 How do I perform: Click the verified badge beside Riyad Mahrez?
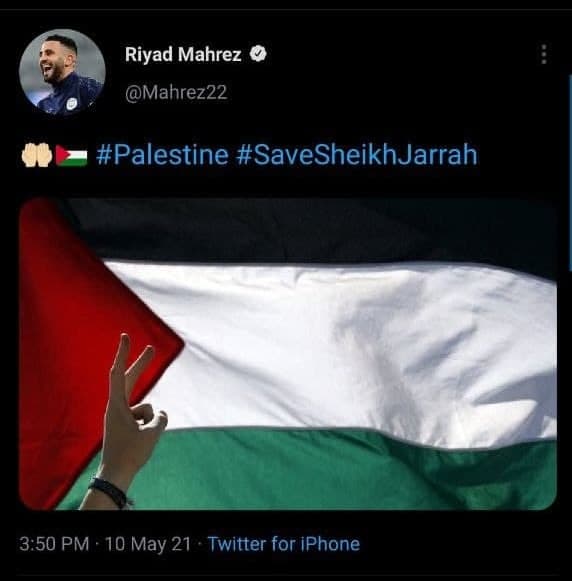(258, 54)
